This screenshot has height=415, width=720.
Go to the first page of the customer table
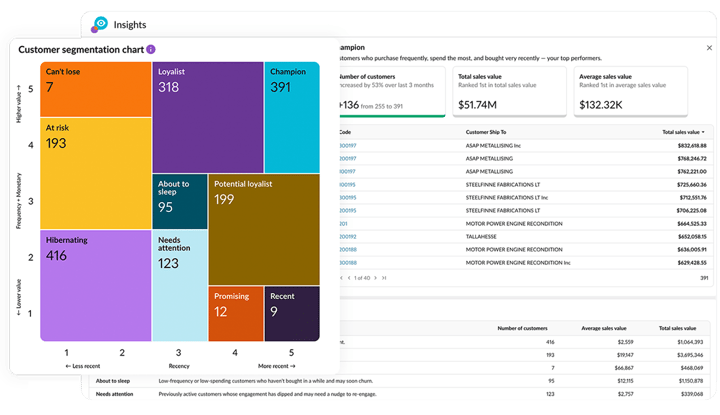coord(341,278)
